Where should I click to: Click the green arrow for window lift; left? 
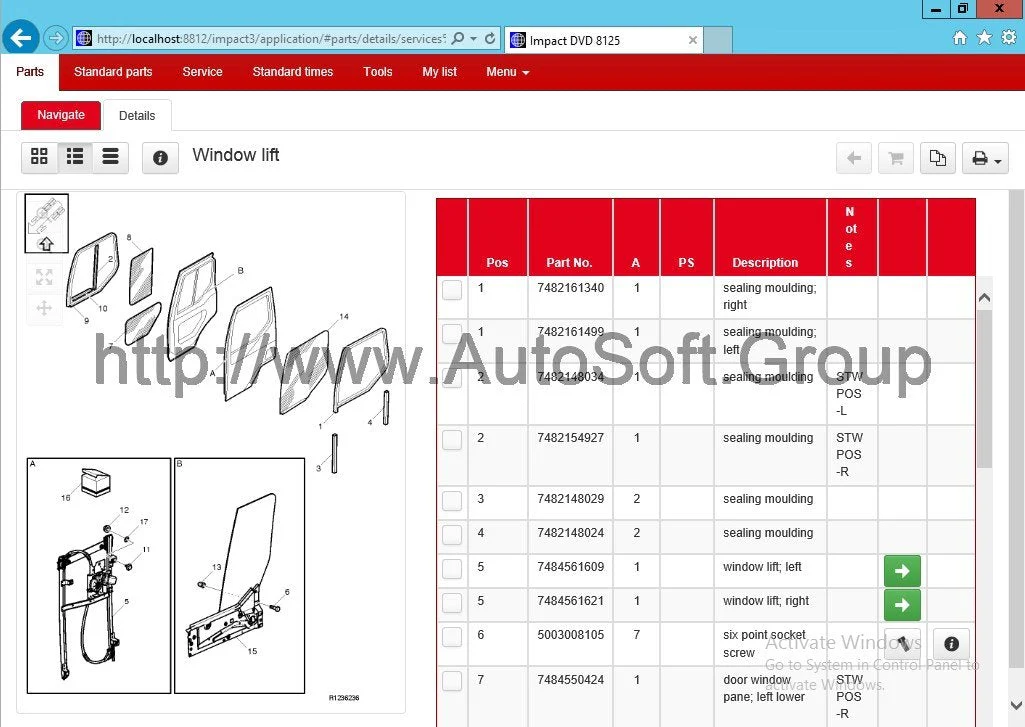tap(901, 570)
